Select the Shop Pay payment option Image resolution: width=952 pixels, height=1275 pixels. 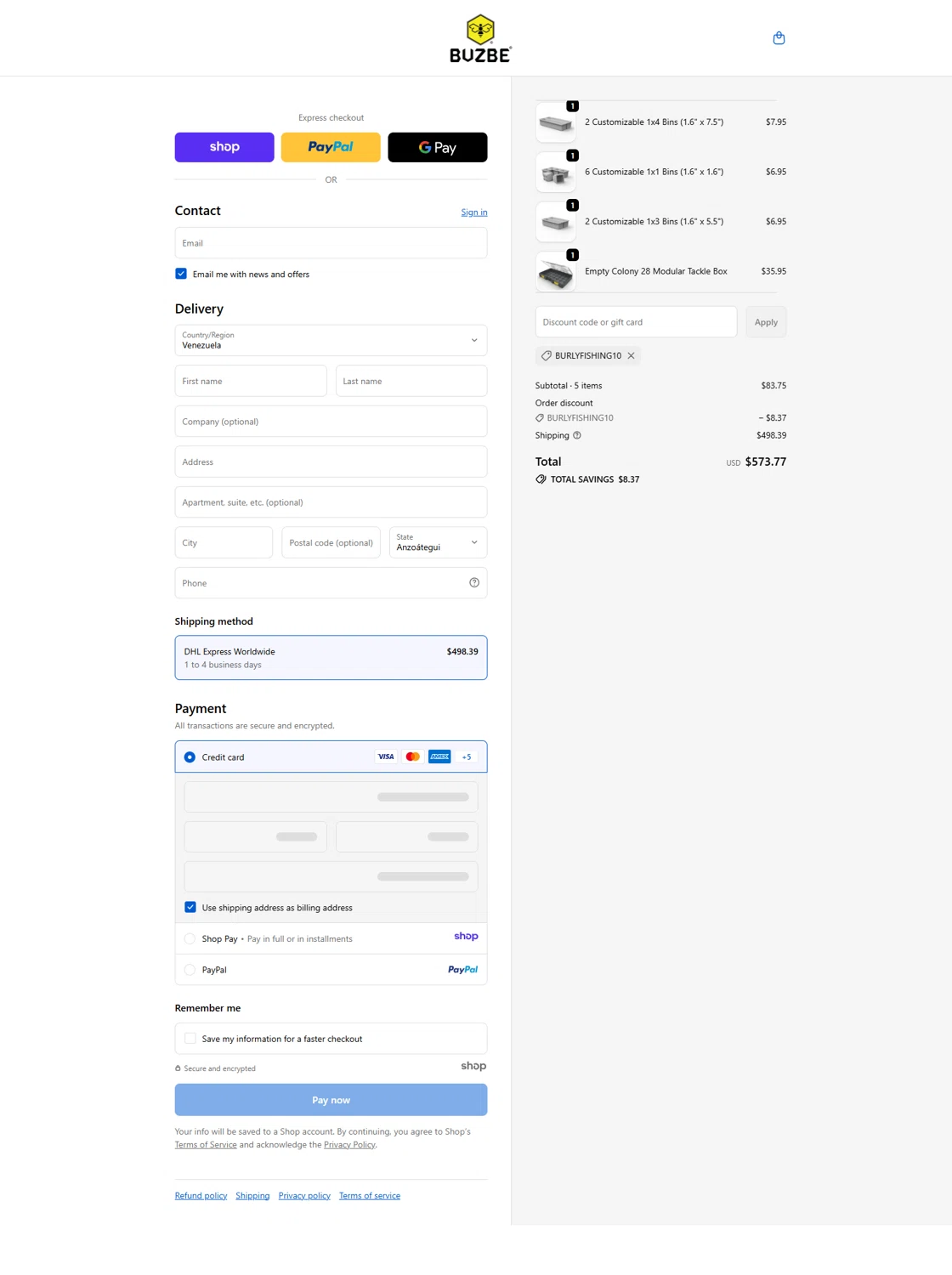click(x=190, y=939)
